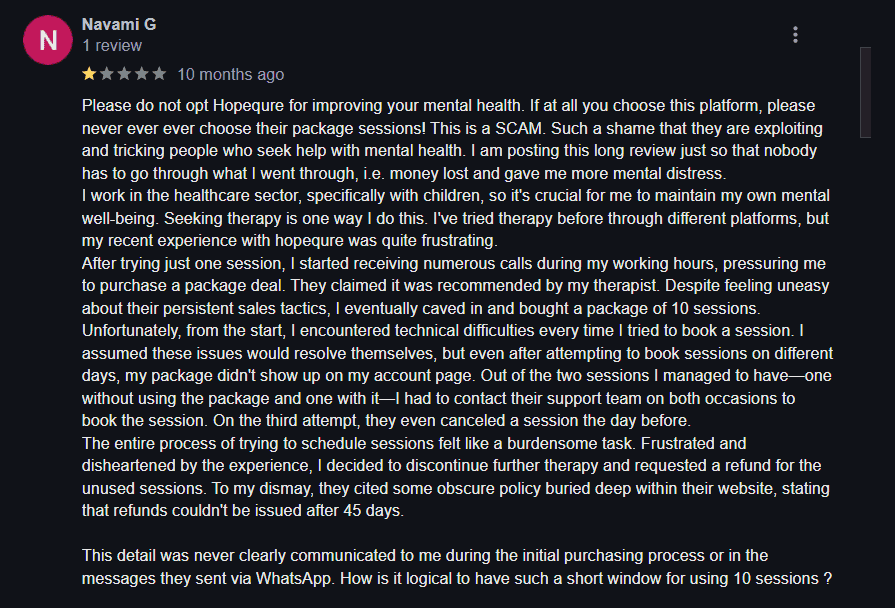
Task: Click "Hopequre" in the first review line
Action: click(250, 106)
